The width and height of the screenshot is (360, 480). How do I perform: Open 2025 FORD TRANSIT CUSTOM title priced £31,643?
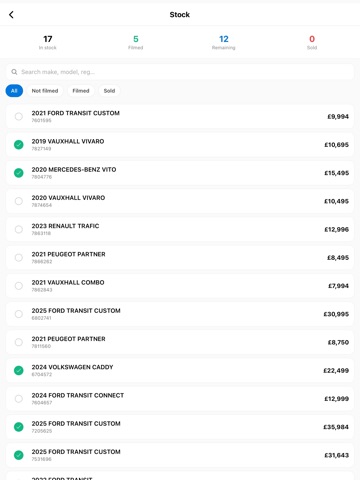pos(76,452)
